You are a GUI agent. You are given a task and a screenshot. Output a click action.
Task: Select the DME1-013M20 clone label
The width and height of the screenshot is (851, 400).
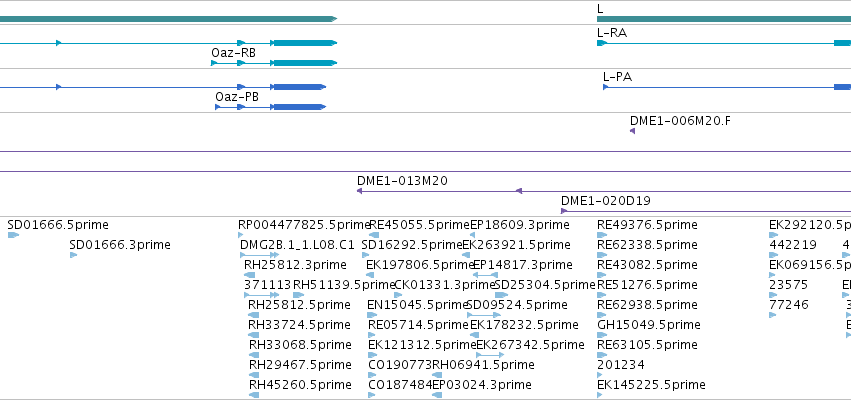402,181
